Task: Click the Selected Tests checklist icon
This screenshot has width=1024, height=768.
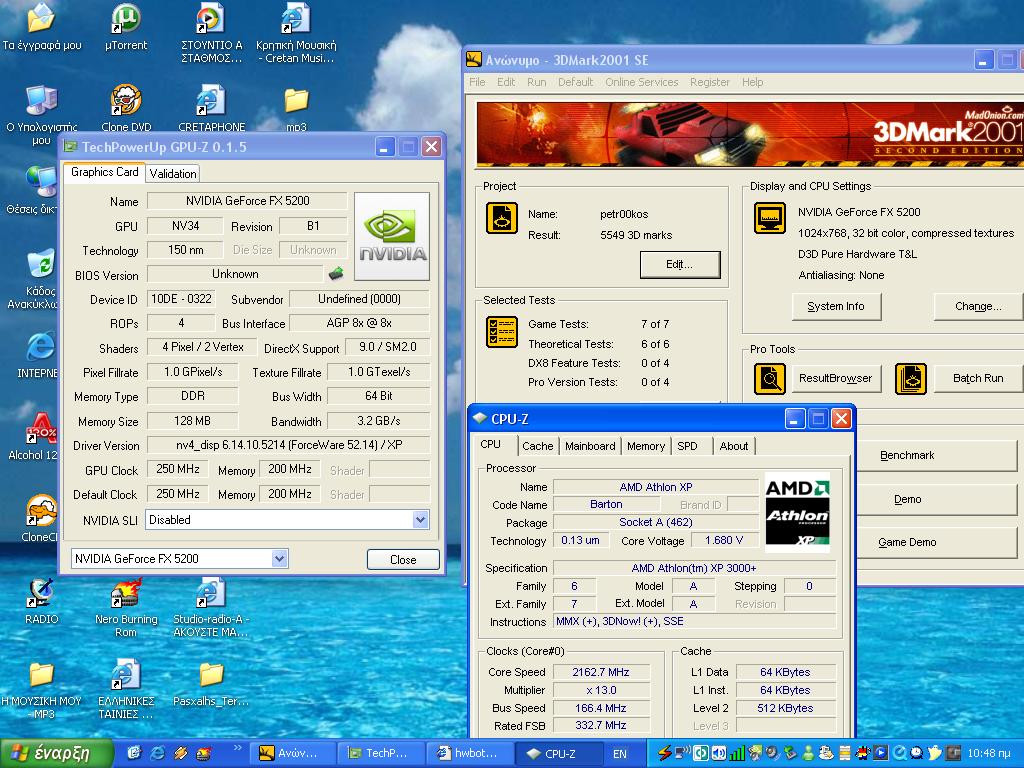Action: coord(502,332)
